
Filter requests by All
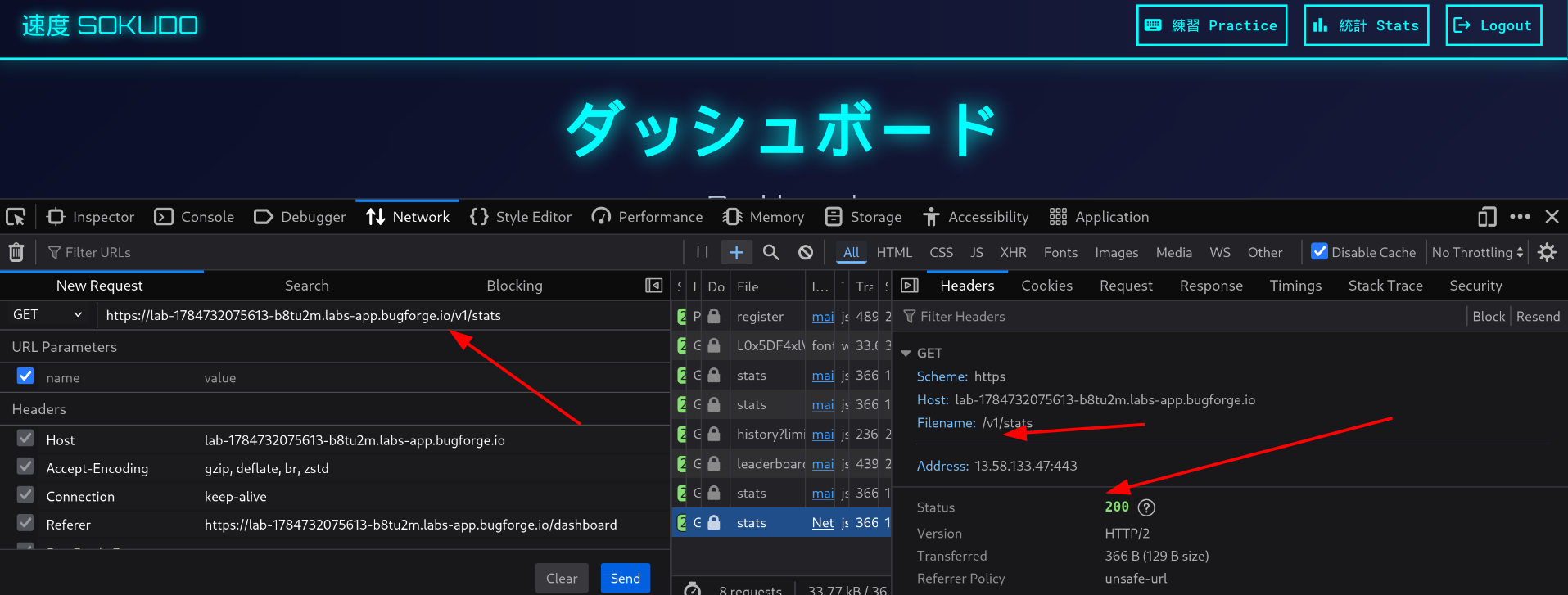click(851, 252)
